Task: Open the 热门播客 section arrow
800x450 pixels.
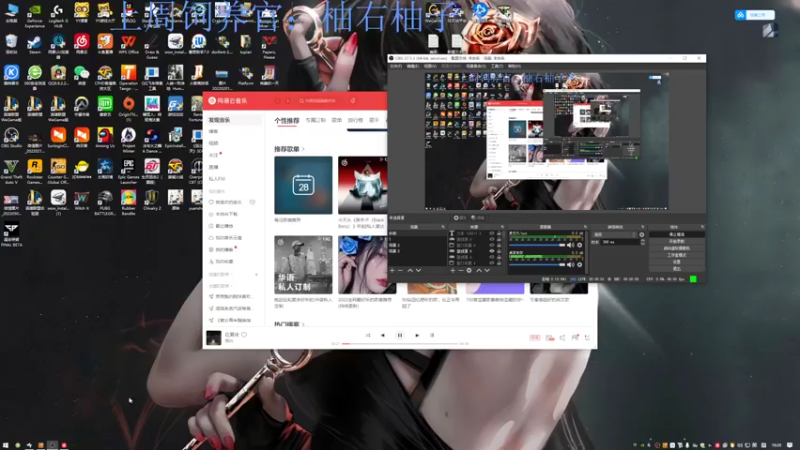Action: pyautogui.click(x=303, y=324)
